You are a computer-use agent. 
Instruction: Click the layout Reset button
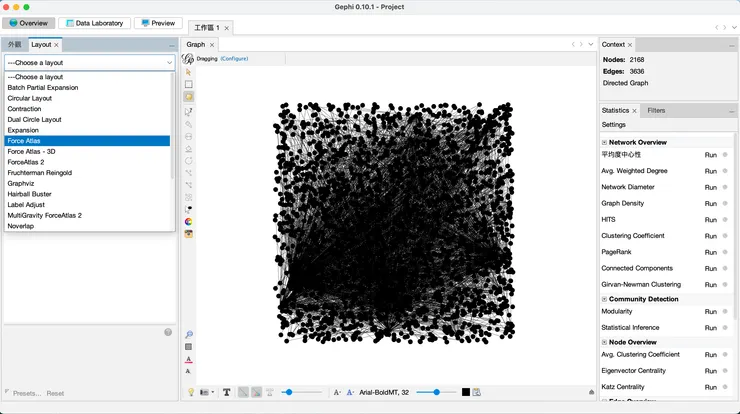55,393
